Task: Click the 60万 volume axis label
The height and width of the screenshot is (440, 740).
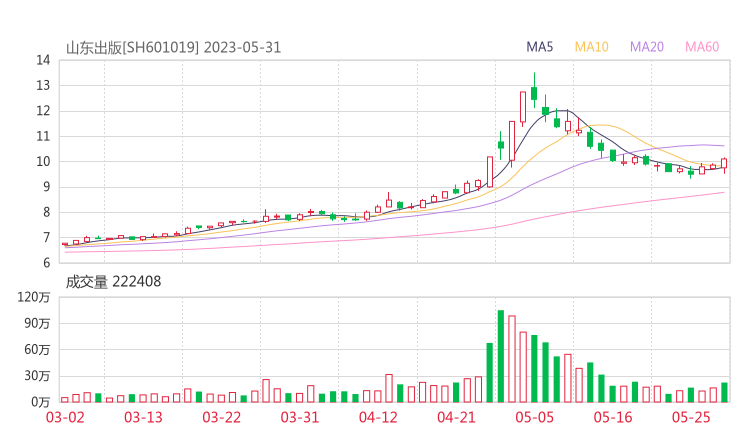Action: click(37, 350)
